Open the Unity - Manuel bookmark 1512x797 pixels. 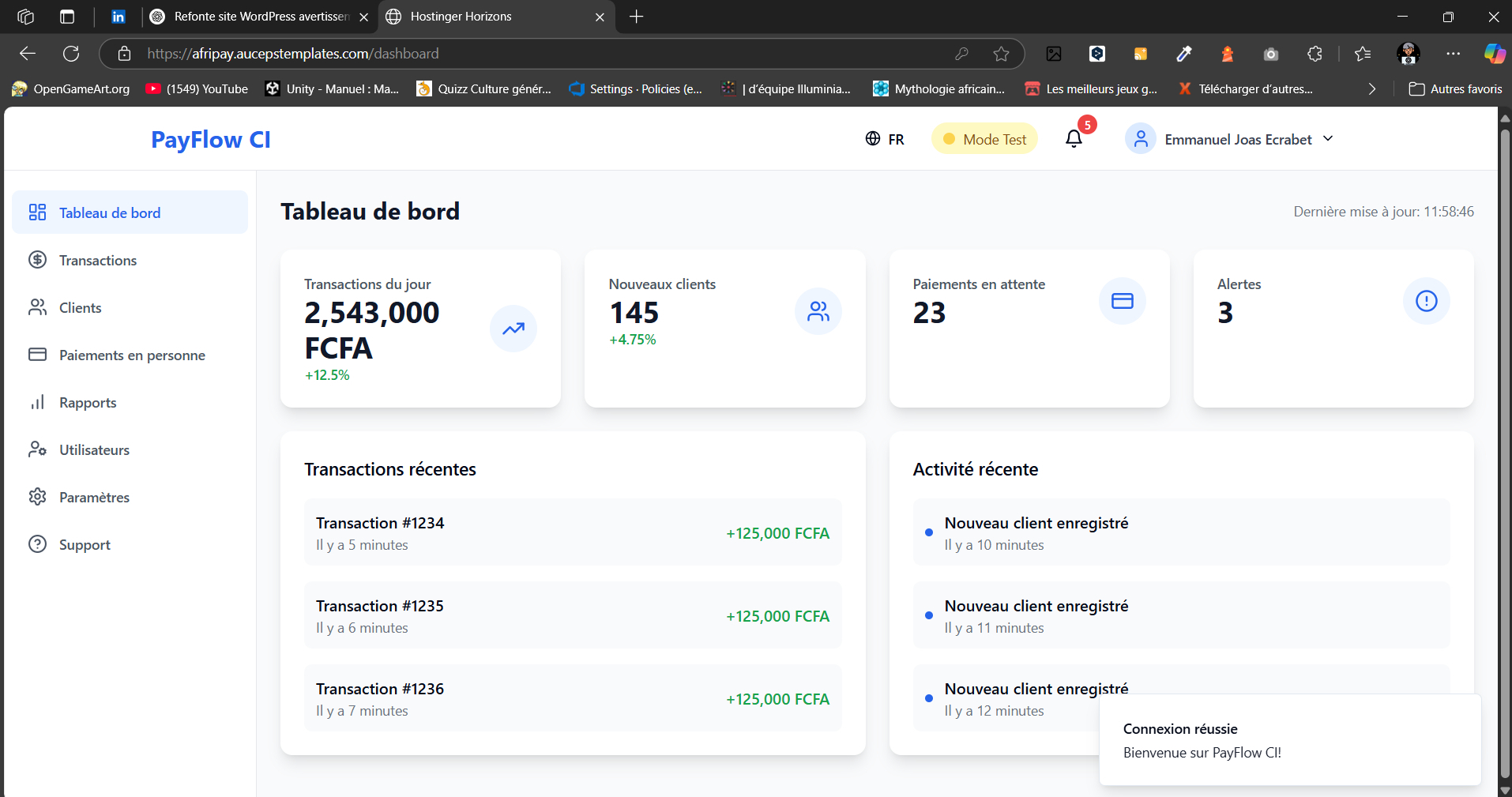[332, 89]
